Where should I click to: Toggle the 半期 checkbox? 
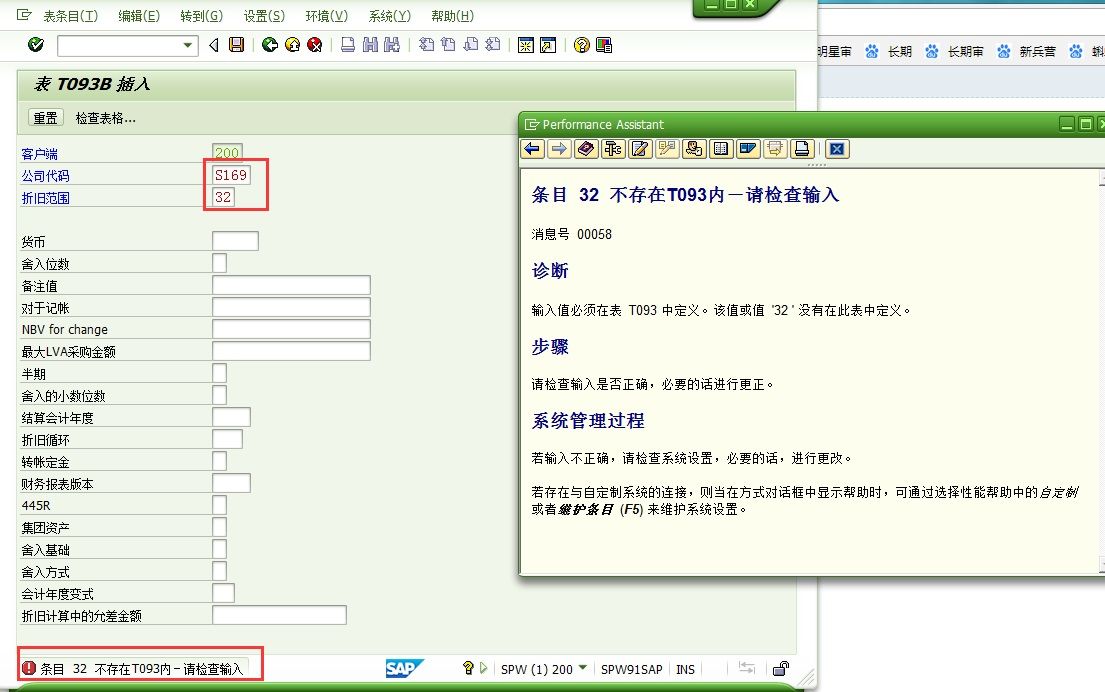pos(219,373)
